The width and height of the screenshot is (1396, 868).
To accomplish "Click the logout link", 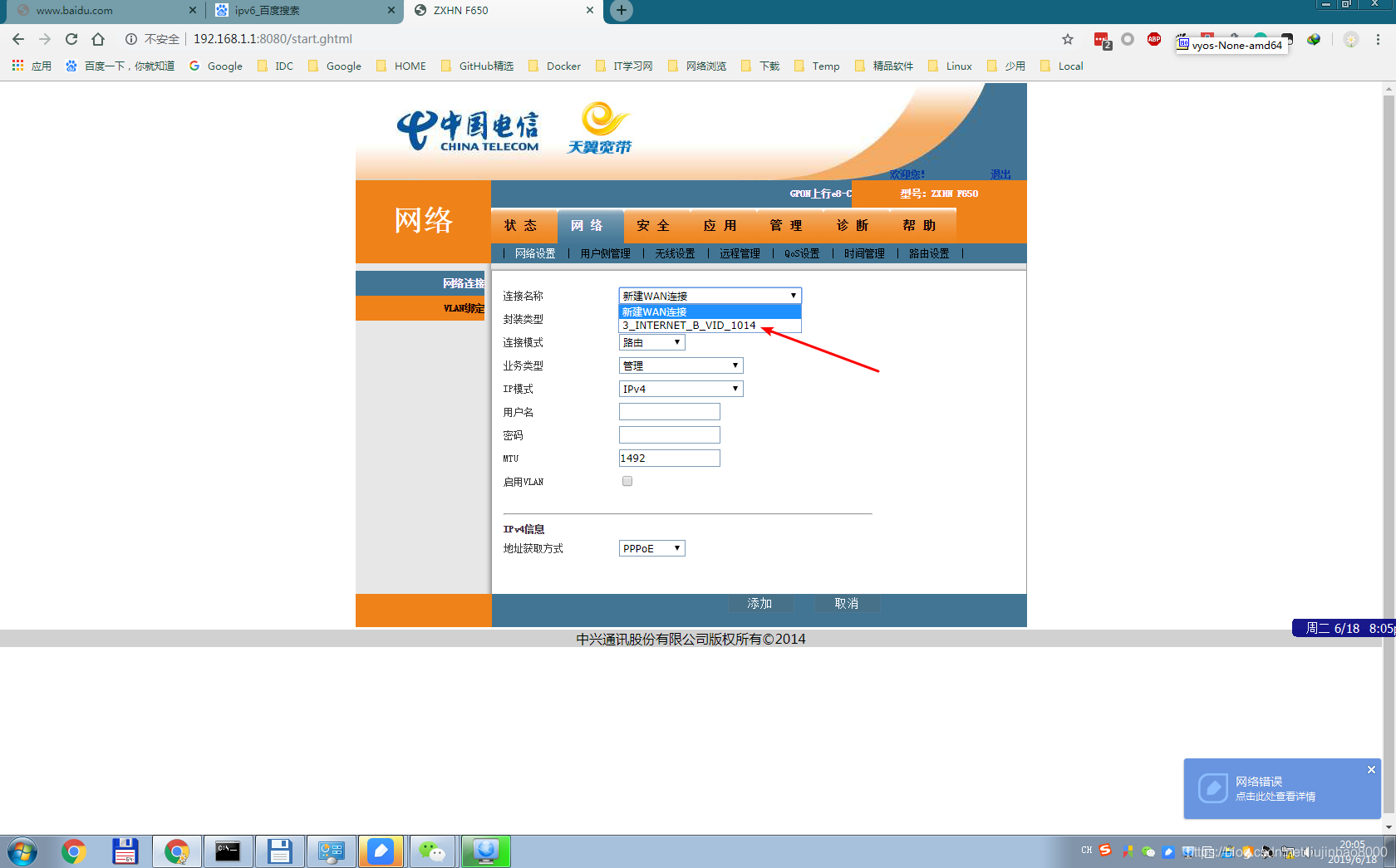I will [x=1000, y=174].
